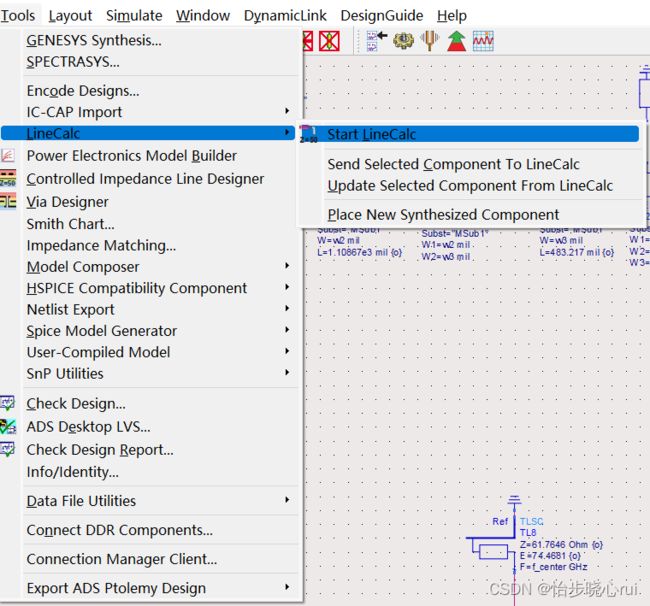This screenshot has height=606, width=650.
Task: Choose Send Selected Component To LineCalc
Action: click(453, 164)
